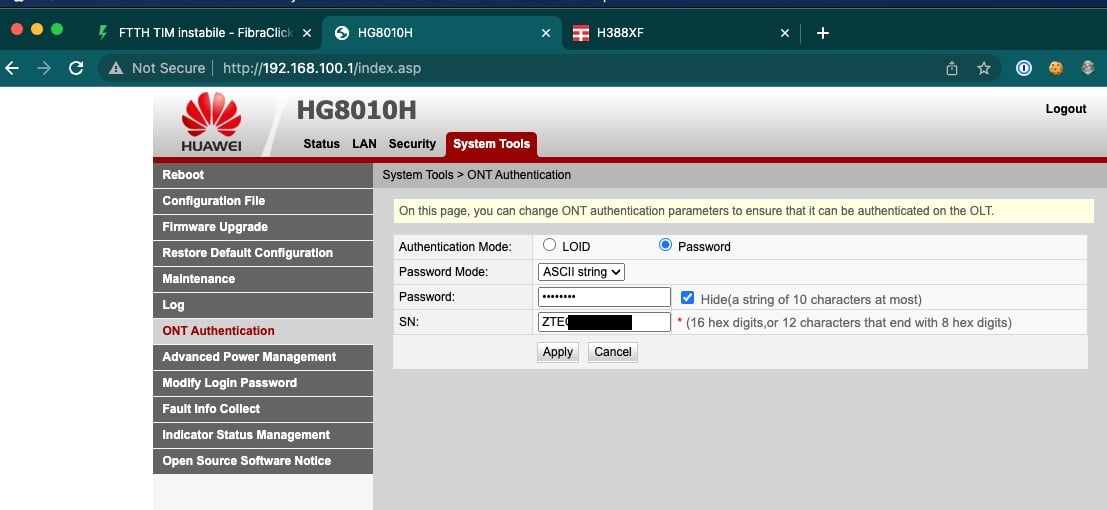Open Reboot in the sidebar
Screen dimensions: 1107x510
click(263, 175)
